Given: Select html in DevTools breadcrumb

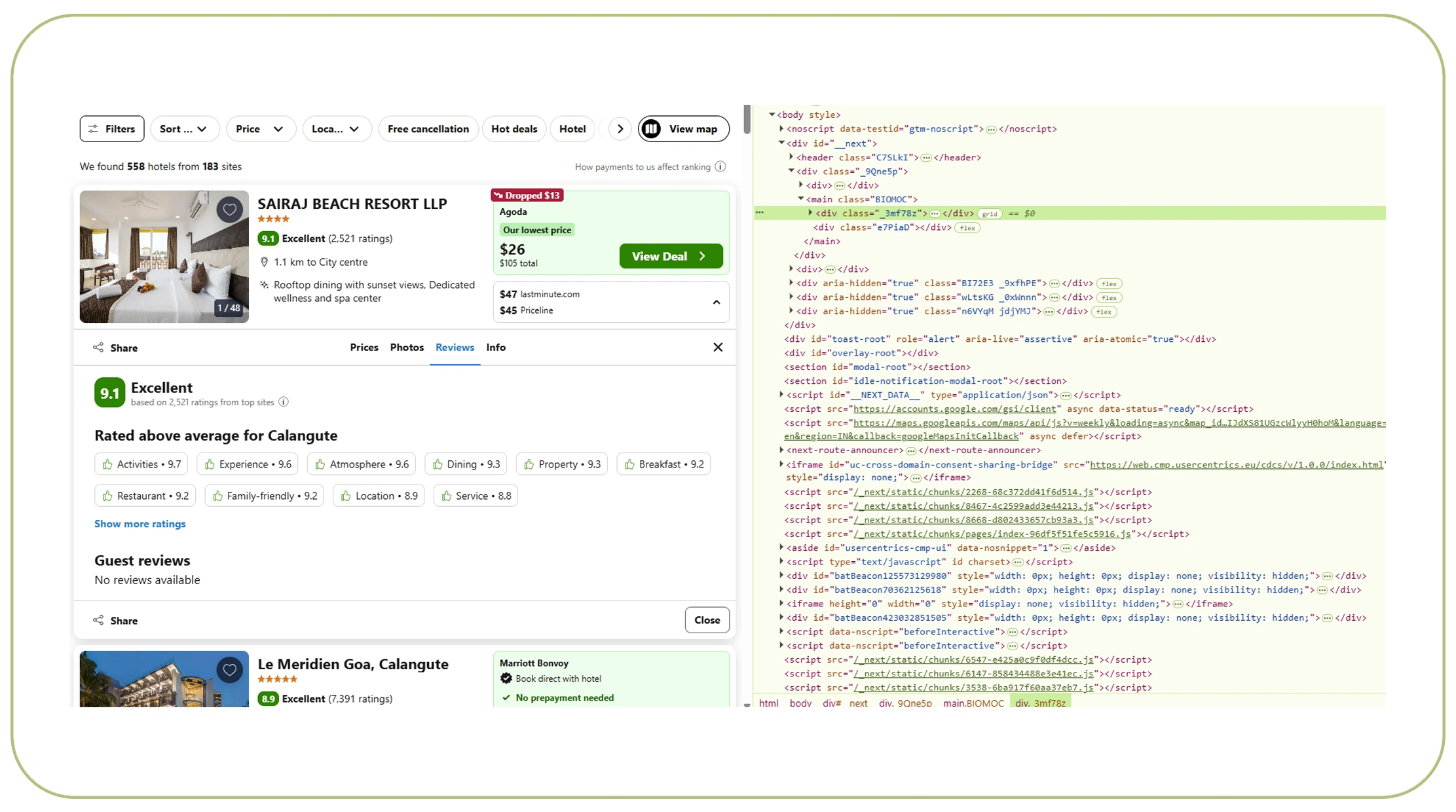Looking at the screenshot, I should 768,703.
